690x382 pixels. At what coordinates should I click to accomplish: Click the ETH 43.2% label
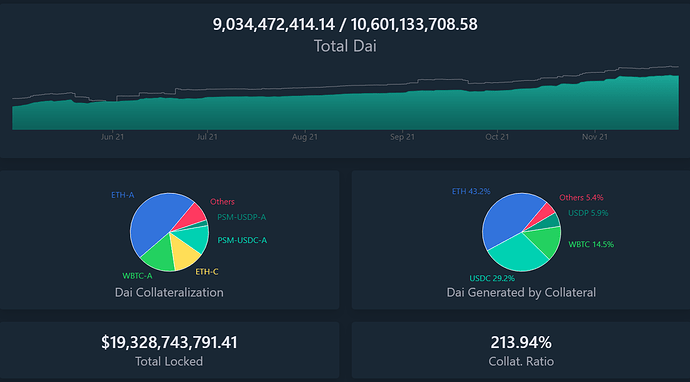coord(471,191)
